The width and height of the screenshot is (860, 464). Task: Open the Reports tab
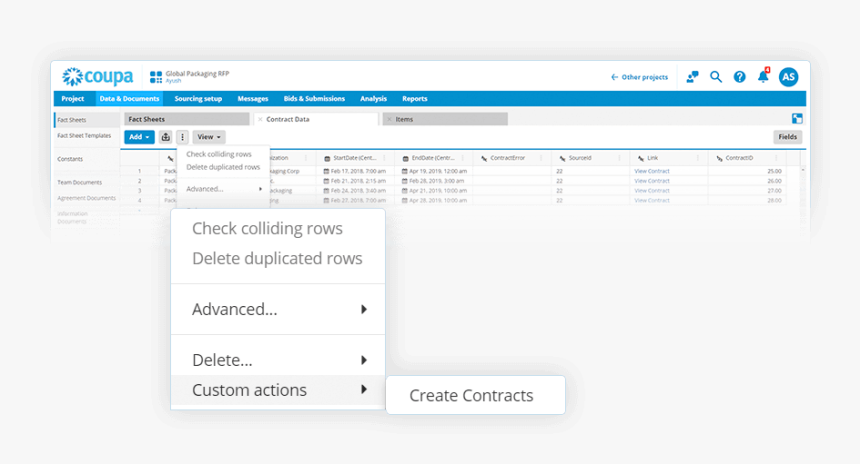(415, 99)
